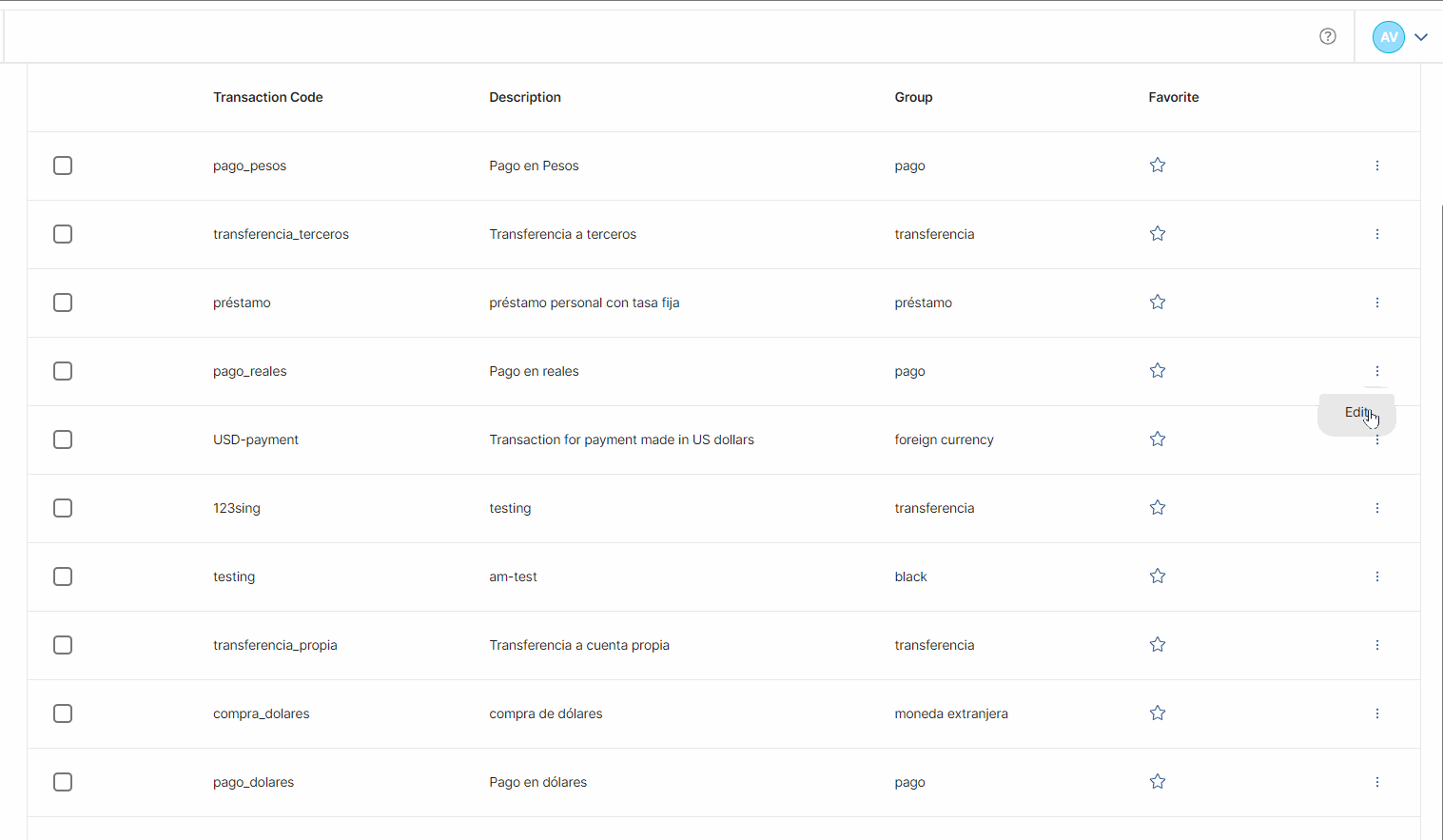Click the Description column header
Viewport: 1443px width, 840px height.
[525, 97]
